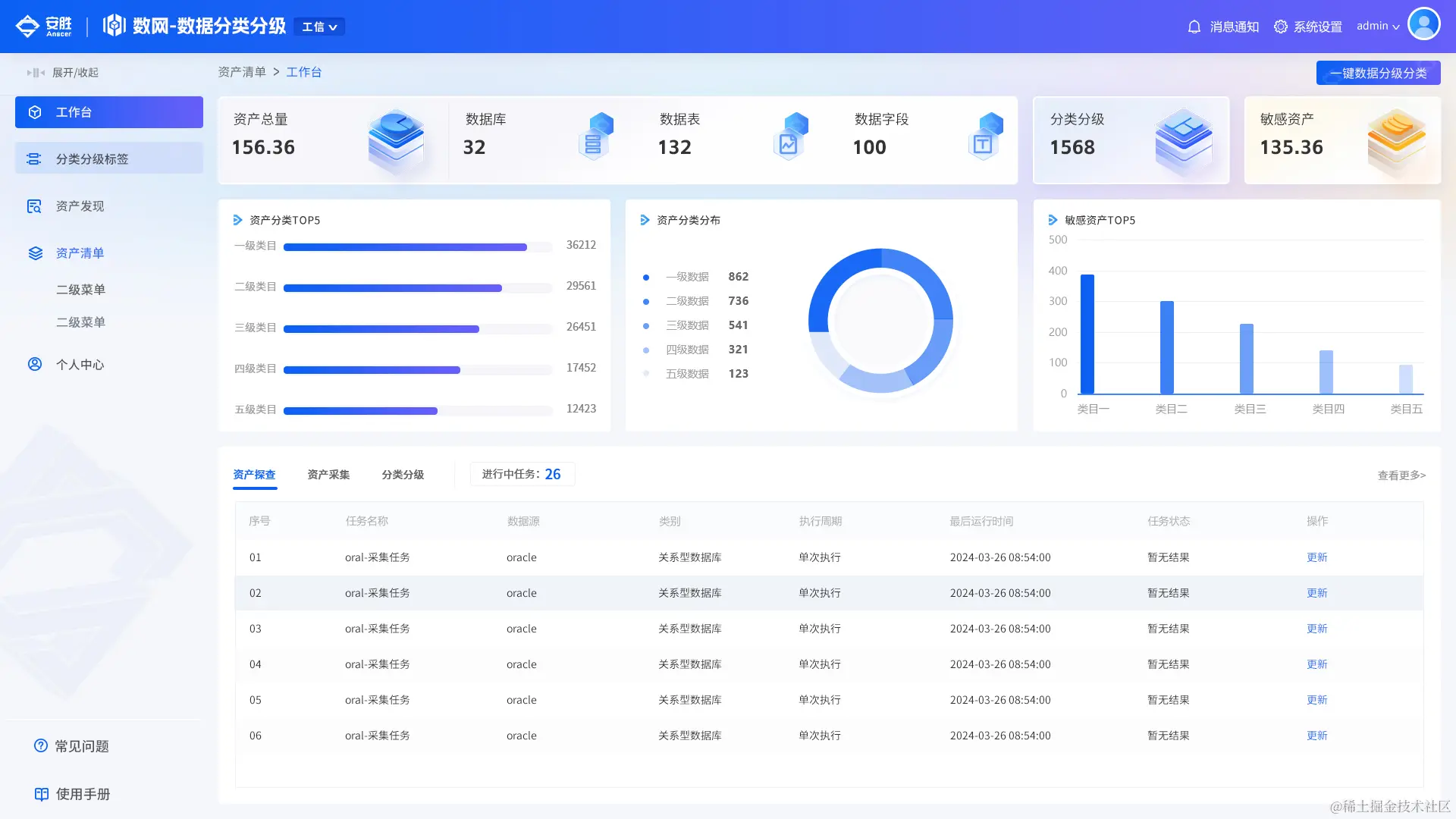Viewport: 1456px width, 819px height.
Task: Expand the admin user dropdown
Action: tap(1378, 26)
